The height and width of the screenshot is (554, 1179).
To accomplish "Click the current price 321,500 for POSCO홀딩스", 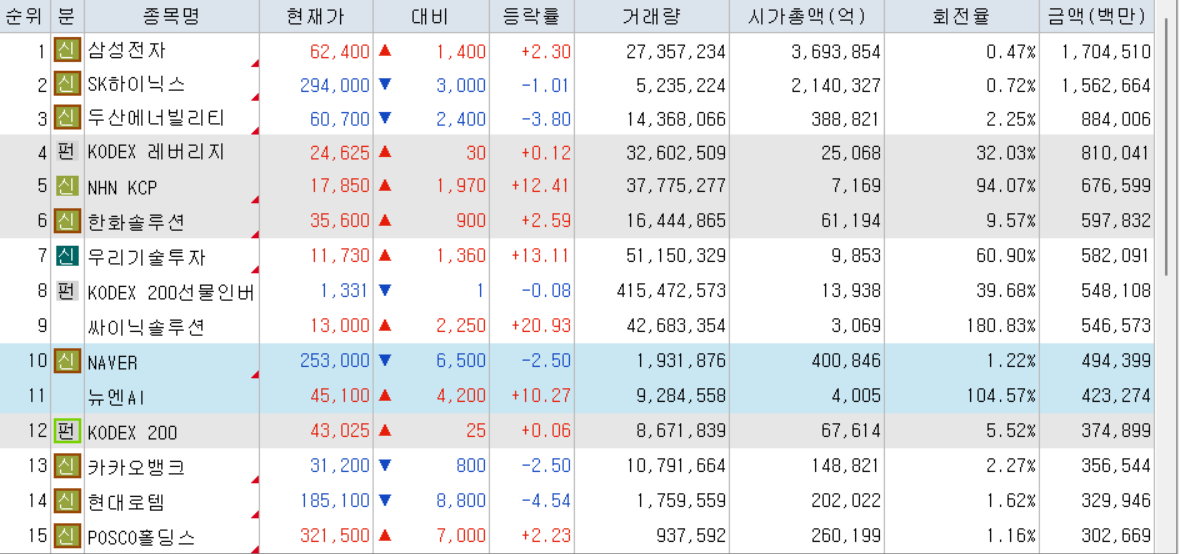I will (x=335, y=537).
